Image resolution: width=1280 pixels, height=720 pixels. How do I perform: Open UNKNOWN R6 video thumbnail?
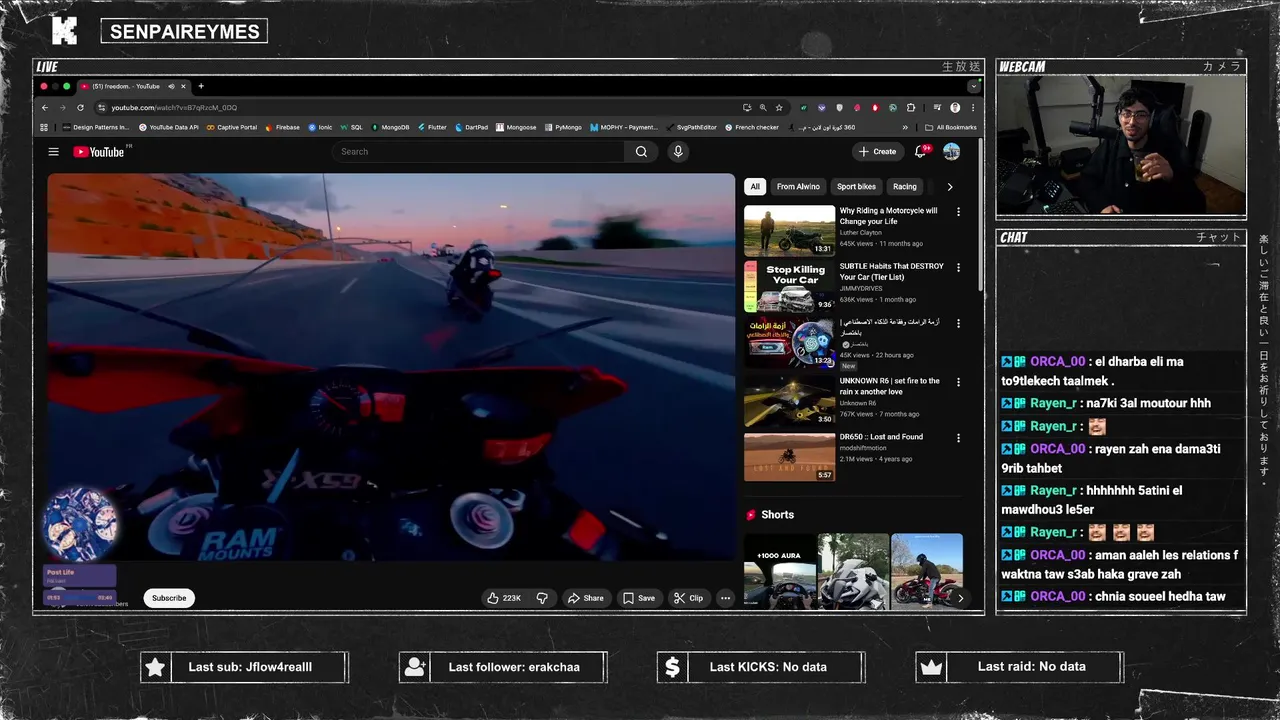pos(789,401)
